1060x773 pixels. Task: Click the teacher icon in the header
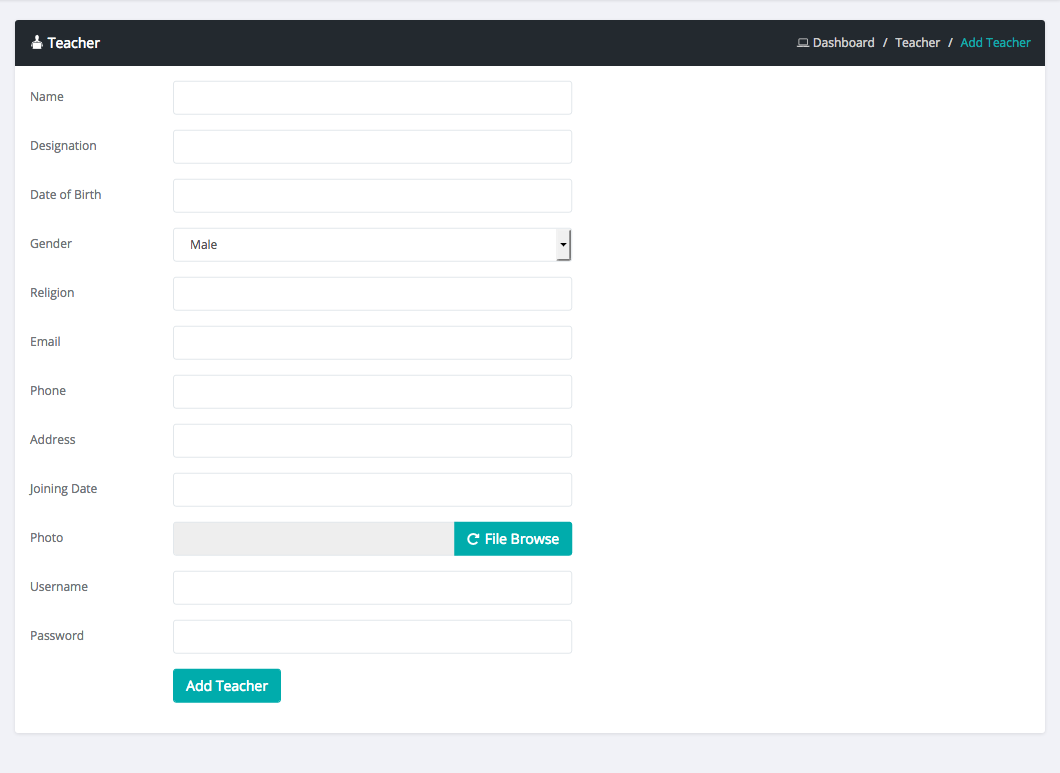pyautogui.click(x=37, y=43)
